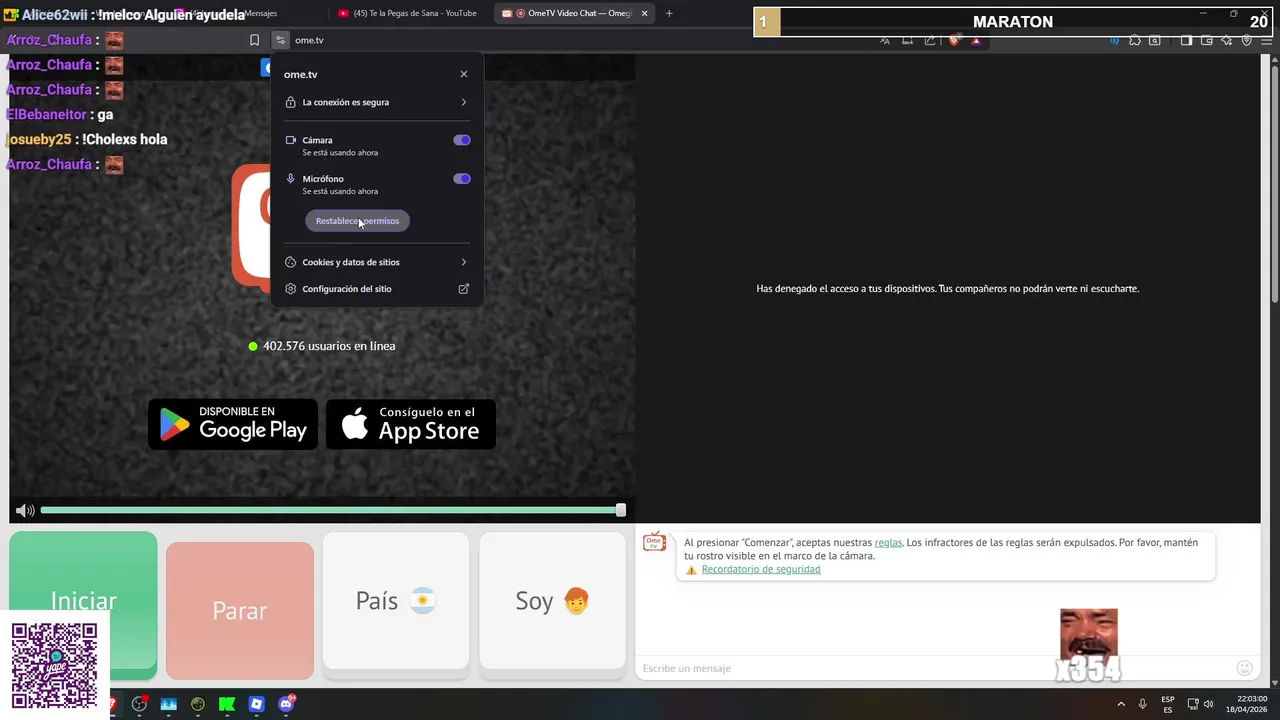This screenshot has height=720, width=1280.
Task: Toggle the Micrófono permission switch
Action: pyautogui.click(x=461, y=179)
